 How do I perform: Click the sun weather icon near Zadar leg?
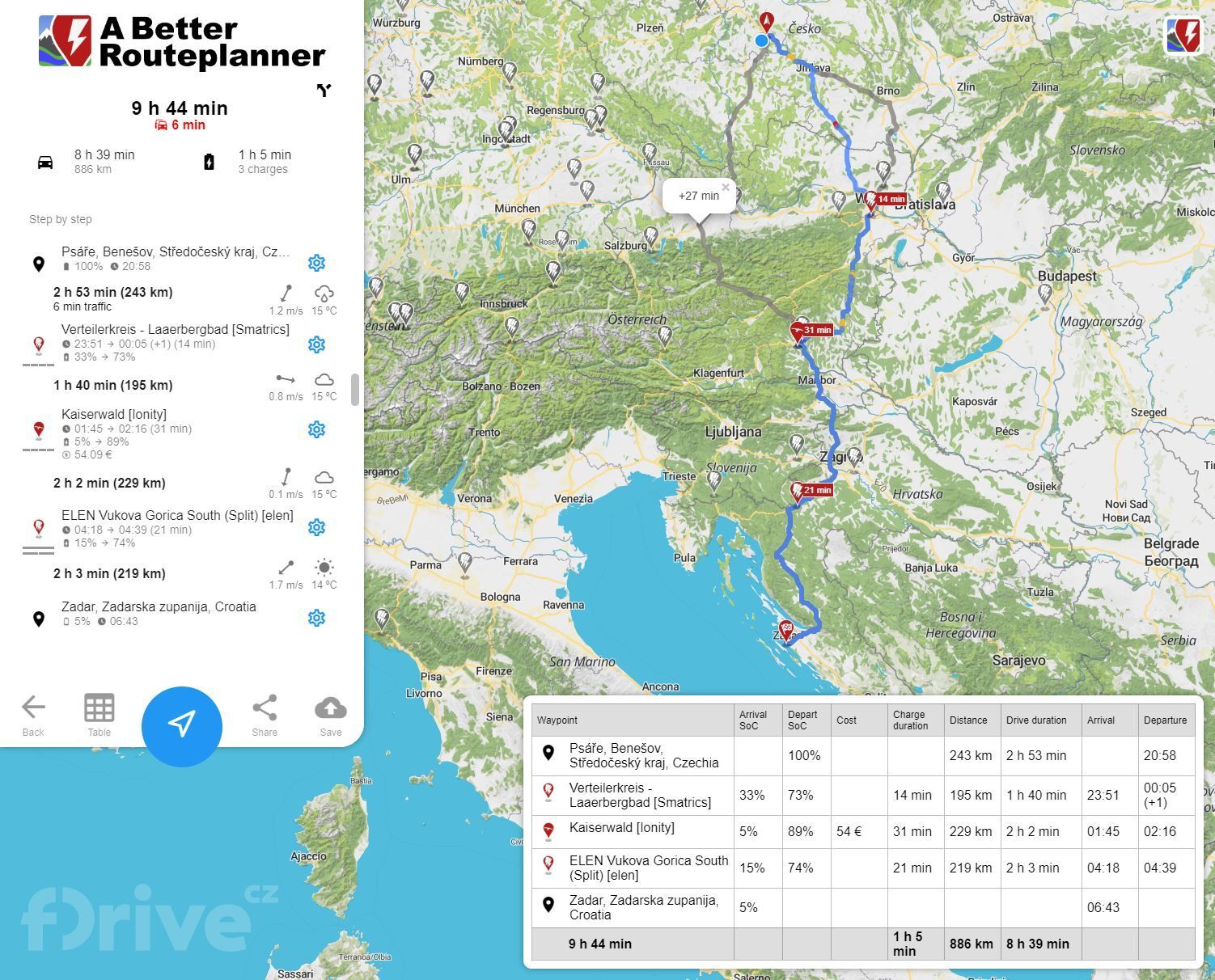pos(324,568)
